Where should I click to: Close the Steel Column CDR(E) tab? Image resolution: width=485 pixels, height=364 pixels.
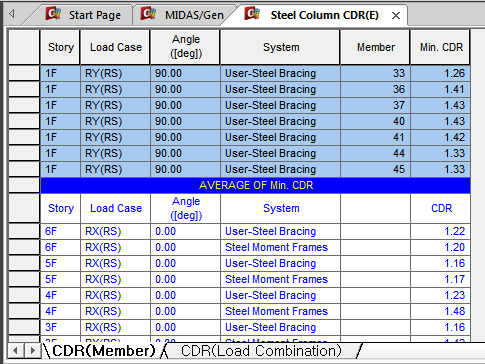396,15
